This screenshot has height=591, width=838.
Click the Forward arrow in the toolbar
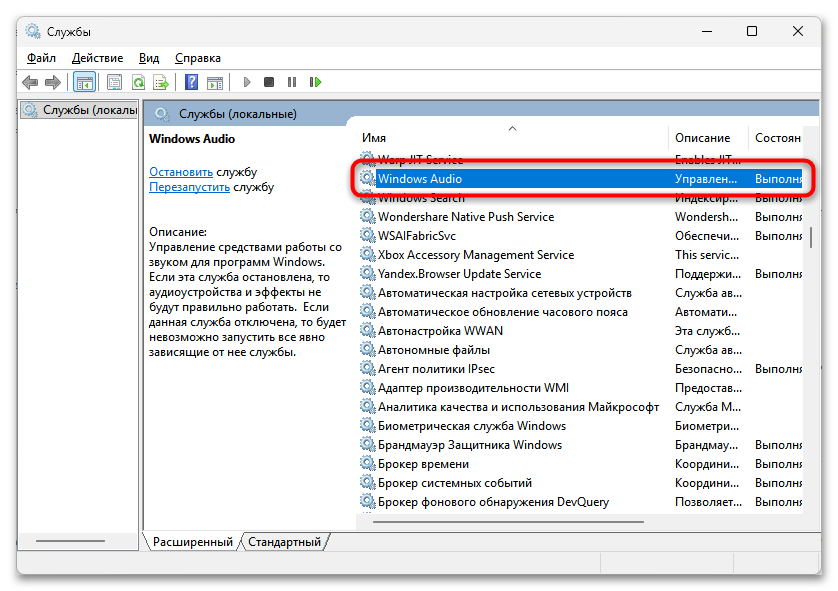[x=52, y=82]
